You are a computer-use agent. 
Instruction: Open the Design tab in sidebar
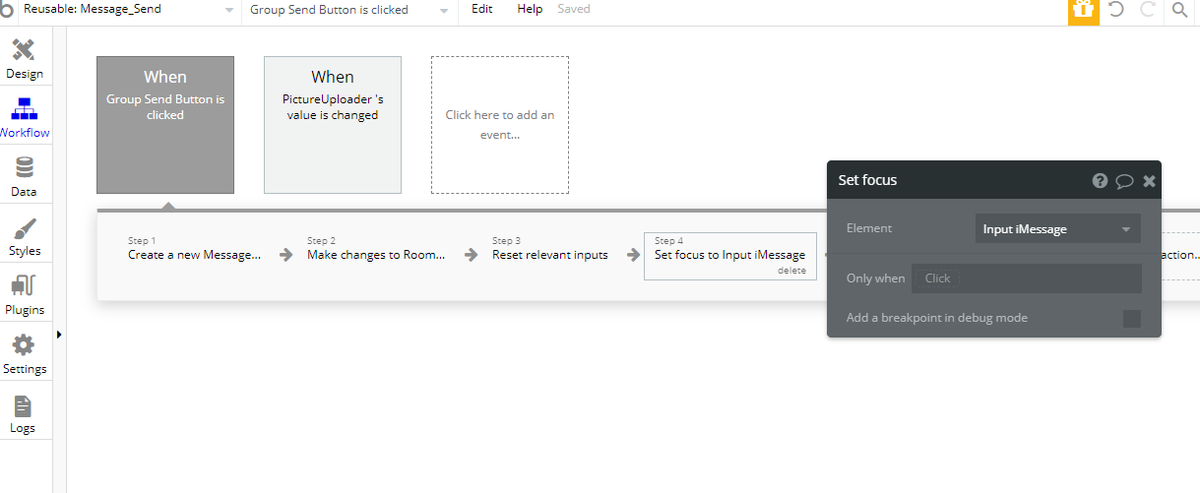tap(25, 59)
